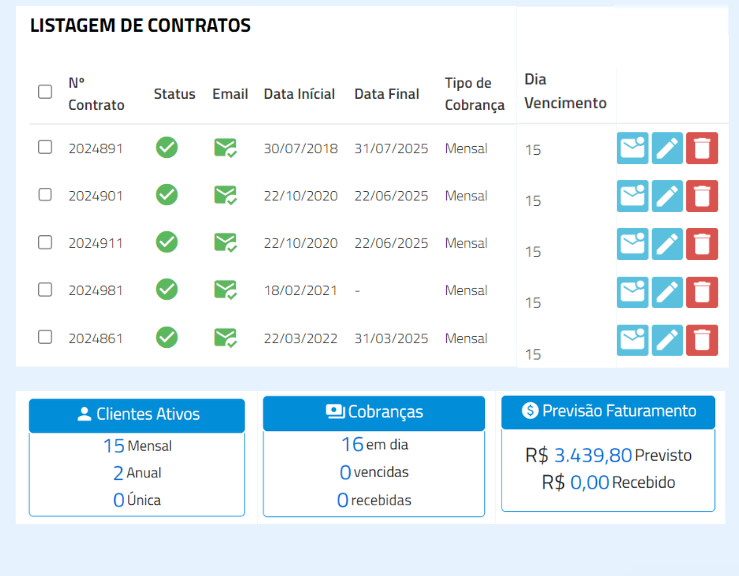
Task: Click the Data Final column header
Action: (386, 94)
